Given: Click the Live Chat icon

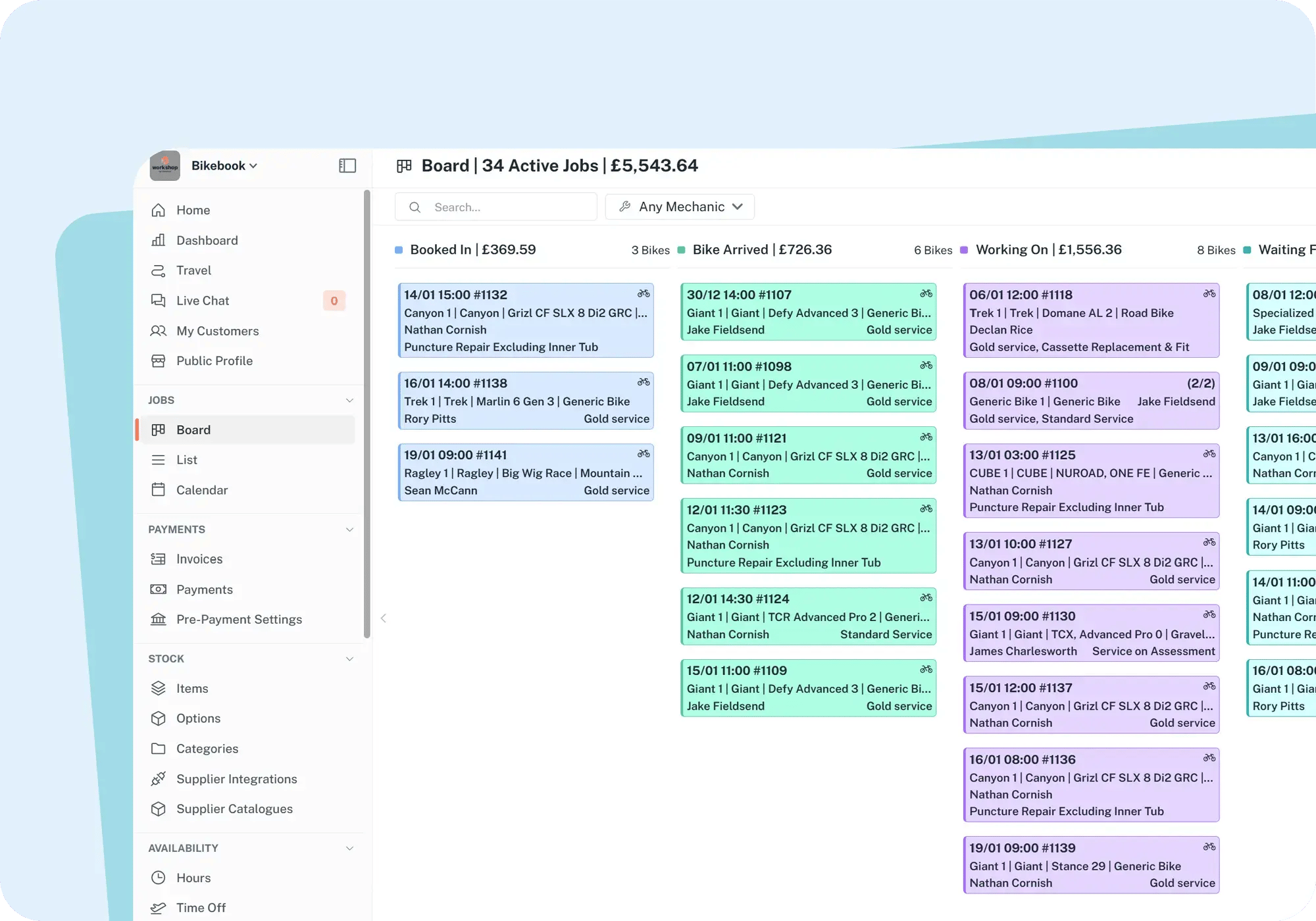Looking at the screenshot, I should click(158, 301).
